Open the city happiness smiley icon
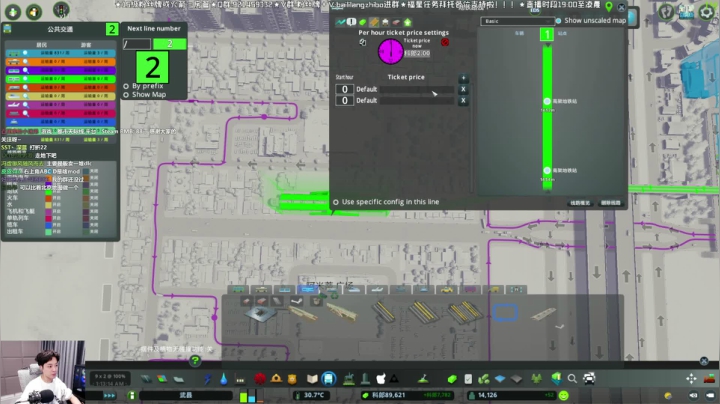 pyautogui.click(x=563, y=395)
